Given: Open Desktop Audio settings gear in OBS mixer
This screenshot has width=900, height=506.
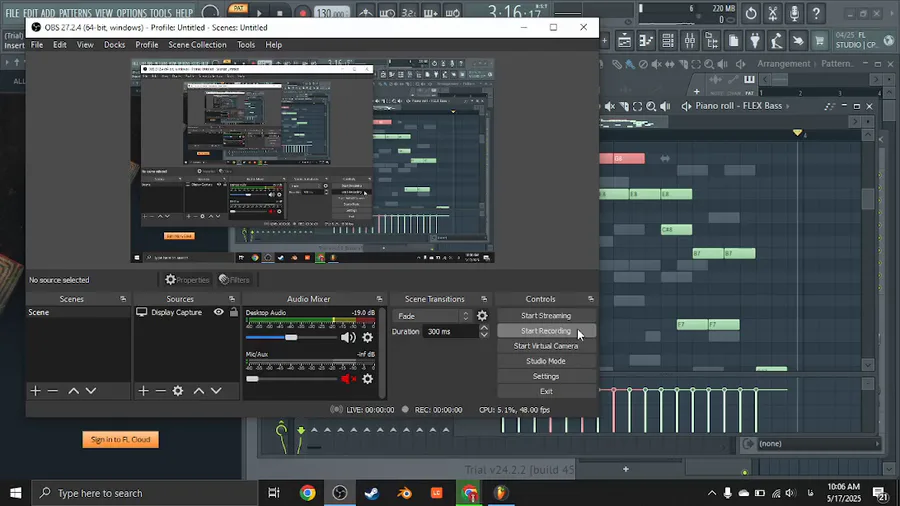Looking at the screenshot, I should pyautogui.click(x=367, y=337).
